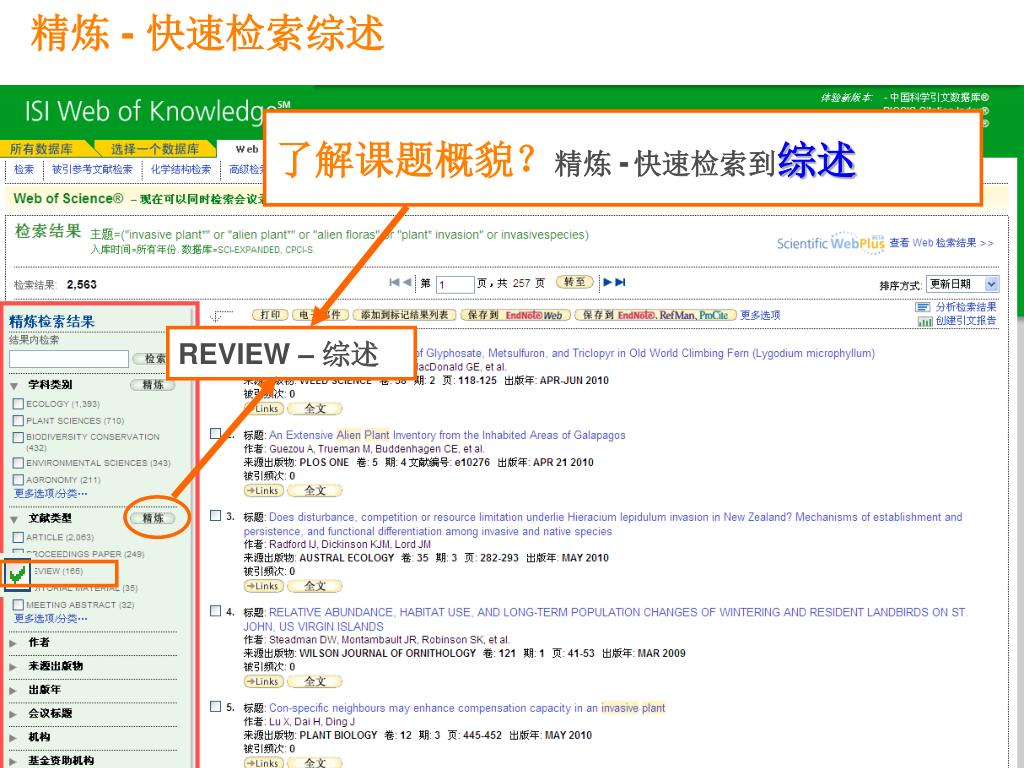Open the 排序方式 sort dropdown
The width and height of the screenshot is (1024, 768).
963,284
